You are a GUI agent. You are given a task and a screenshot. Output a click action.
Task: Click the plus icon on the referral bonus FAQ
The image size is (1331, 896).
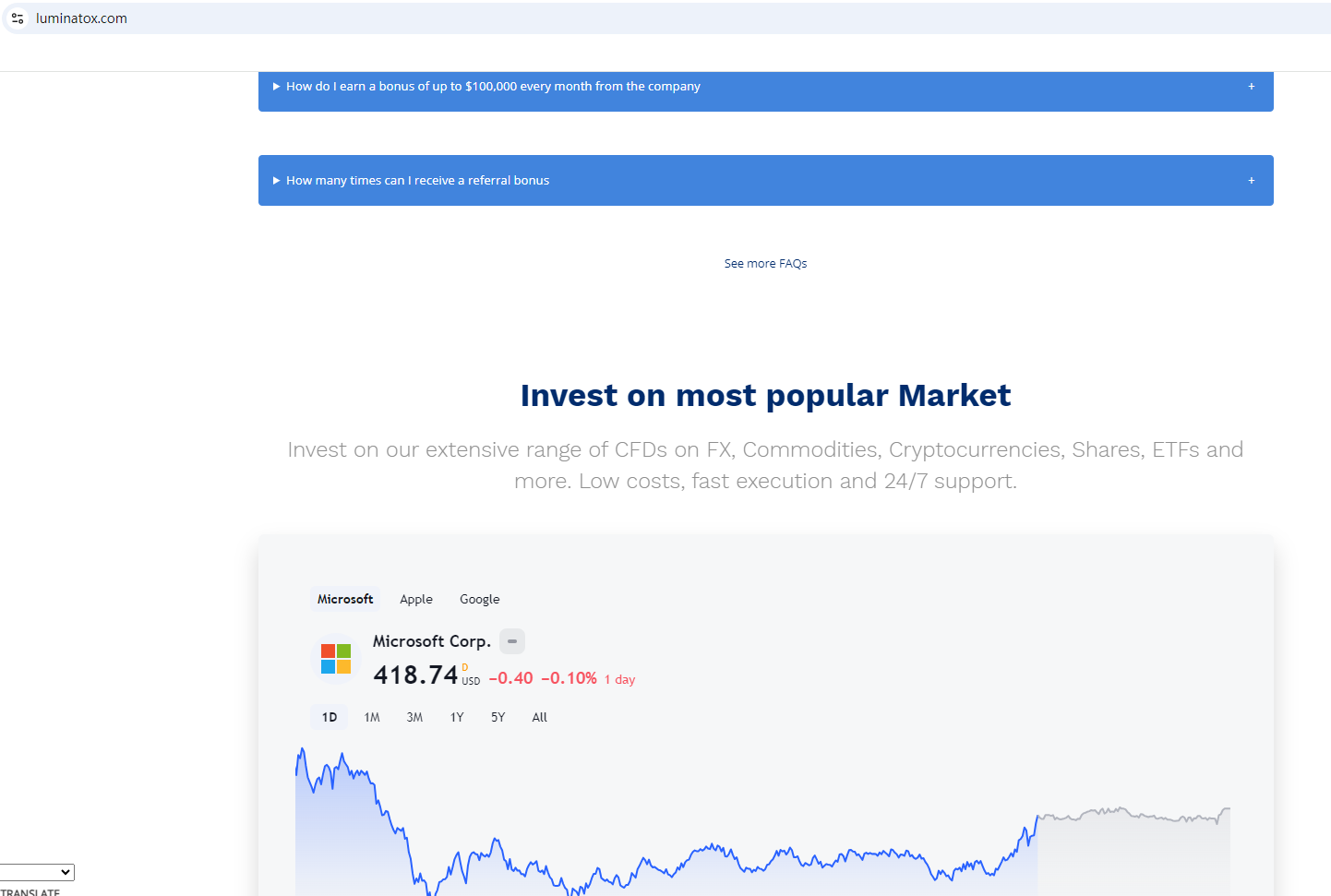point(1252,181)
